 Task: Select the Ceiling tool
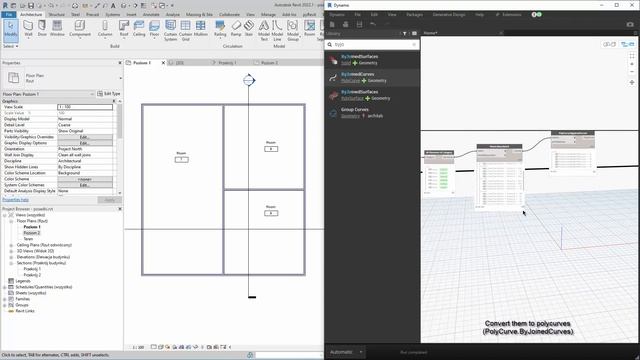[x=139, y=29]
